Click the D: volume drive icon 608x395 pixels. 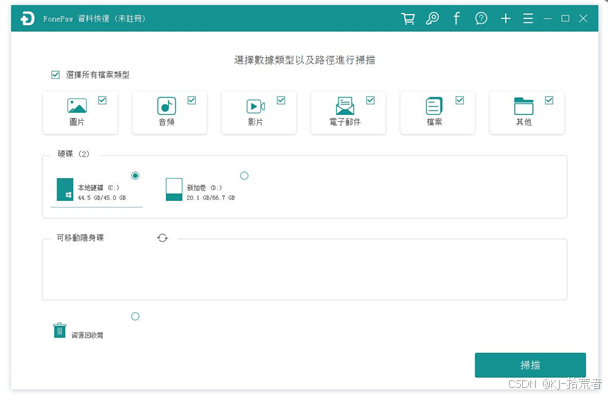tap(174, 189)
